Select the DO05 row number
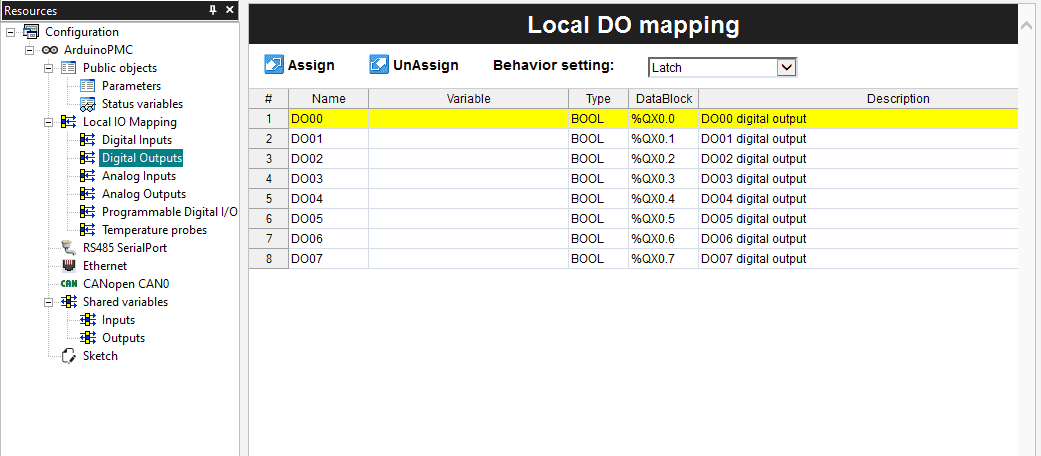1041x456 pixels. (x=268, y=218)
